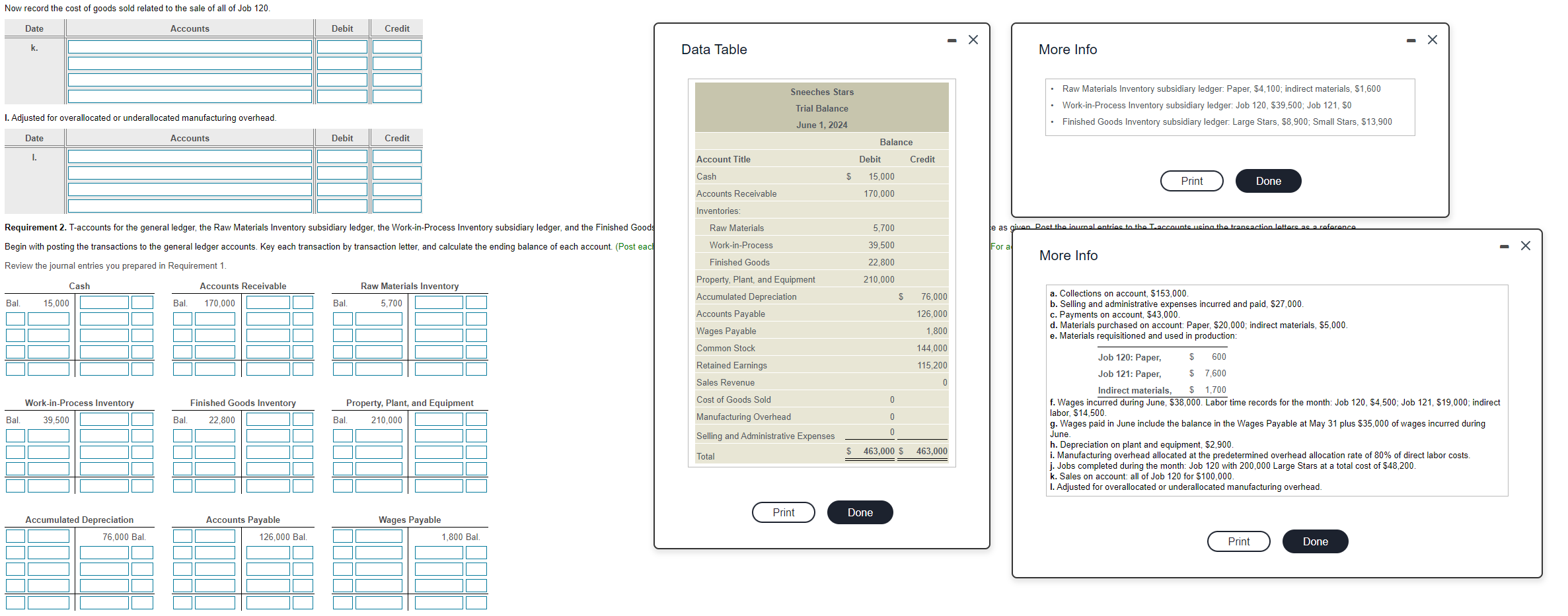Viewport: 1568px width, 616px height.
Task: Close the top More Info dialog
Action: coord(1433,40)
